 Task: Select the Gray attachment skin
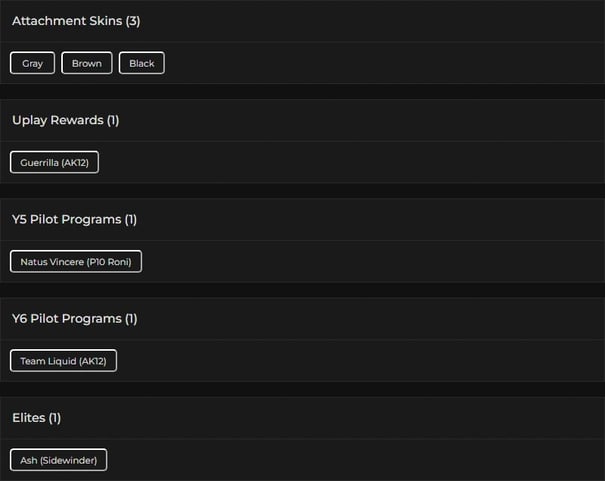[33, 63]
